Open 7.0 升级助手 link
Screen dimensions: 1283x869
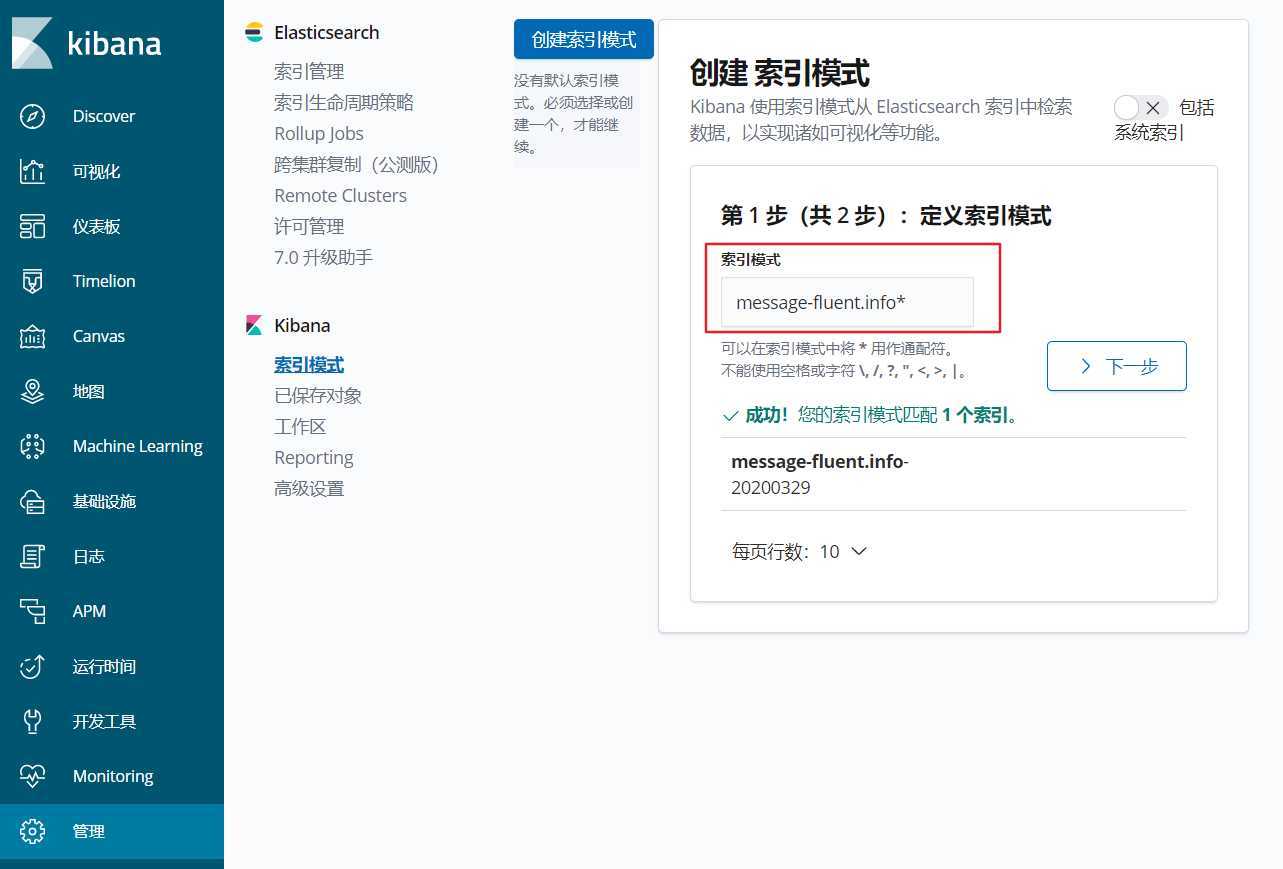tap(323, 258)
